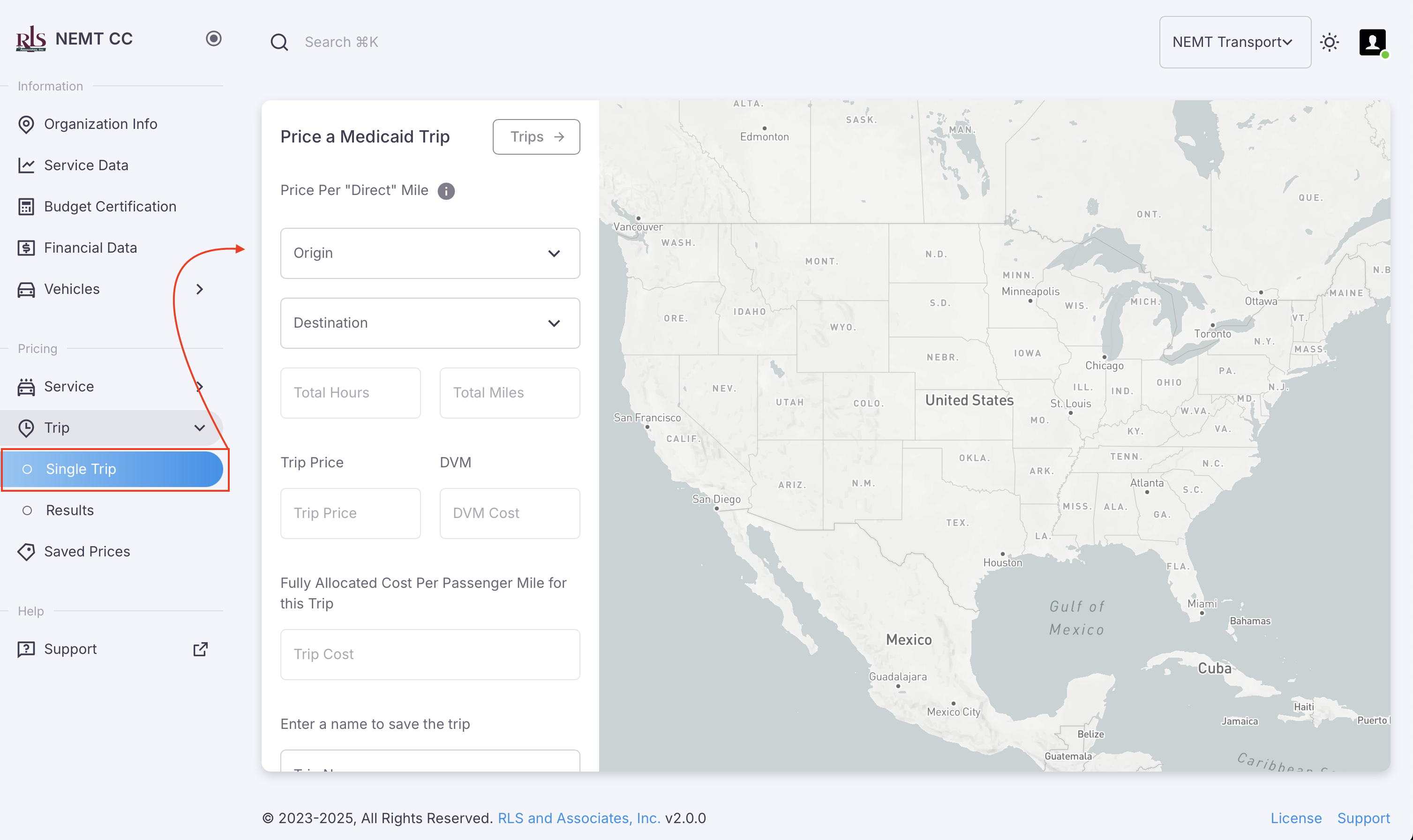1413x840 pixels.
Task: Collapse the Trip menu group
Action: 199,428
